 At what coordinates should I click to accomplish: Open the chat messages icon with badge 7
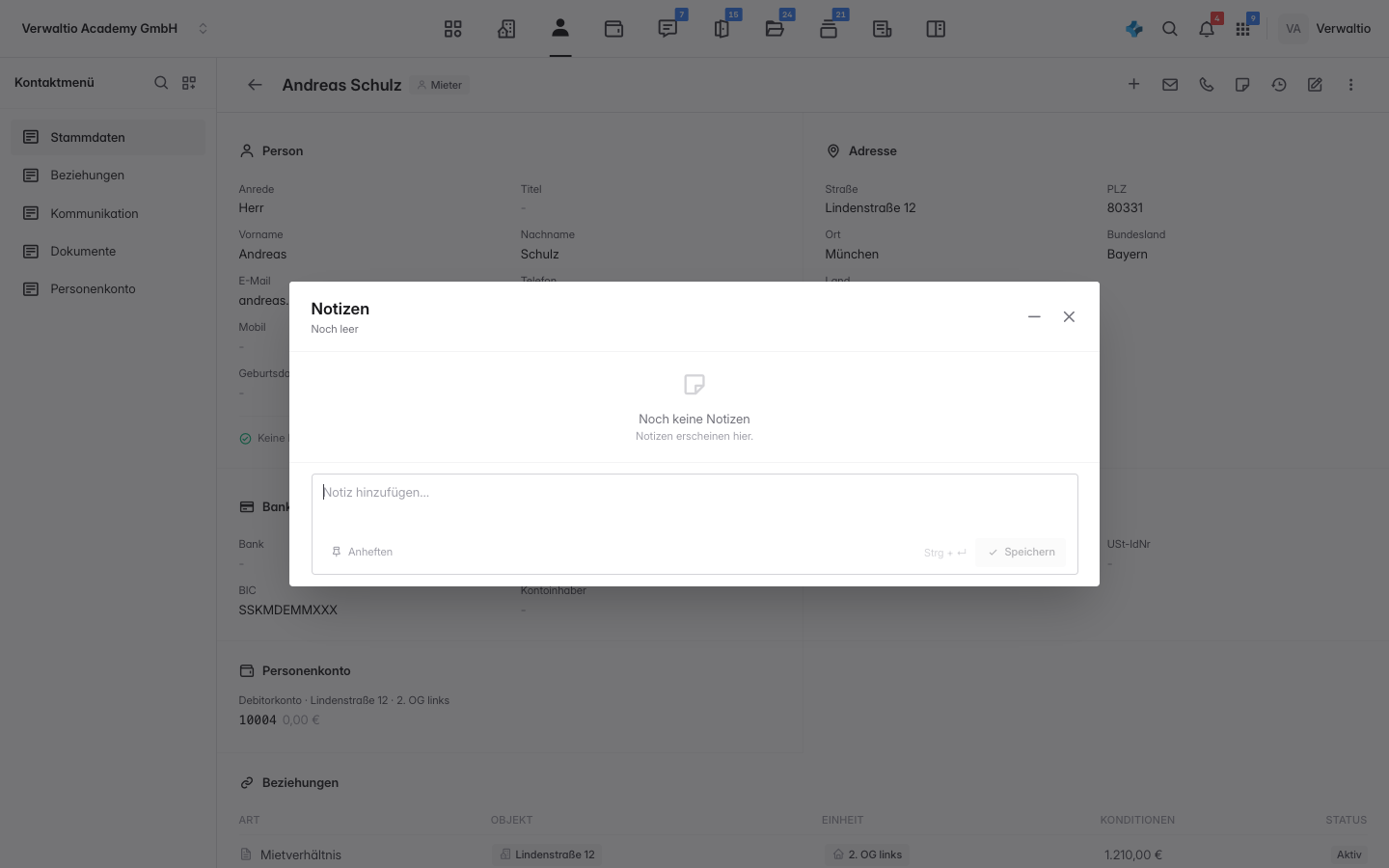coord(667,29)
